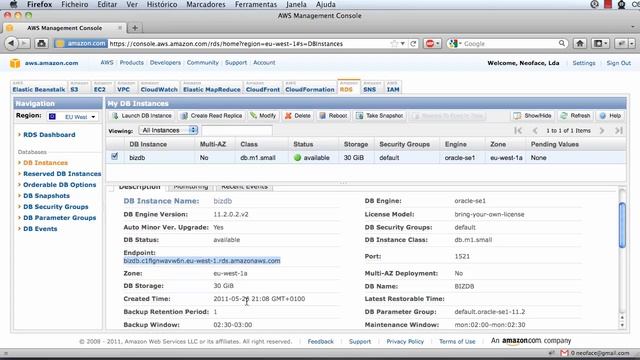The height and width of the screenshot is (360, 640).
Task: Go to previous page of instances
Action: [535, 131]
